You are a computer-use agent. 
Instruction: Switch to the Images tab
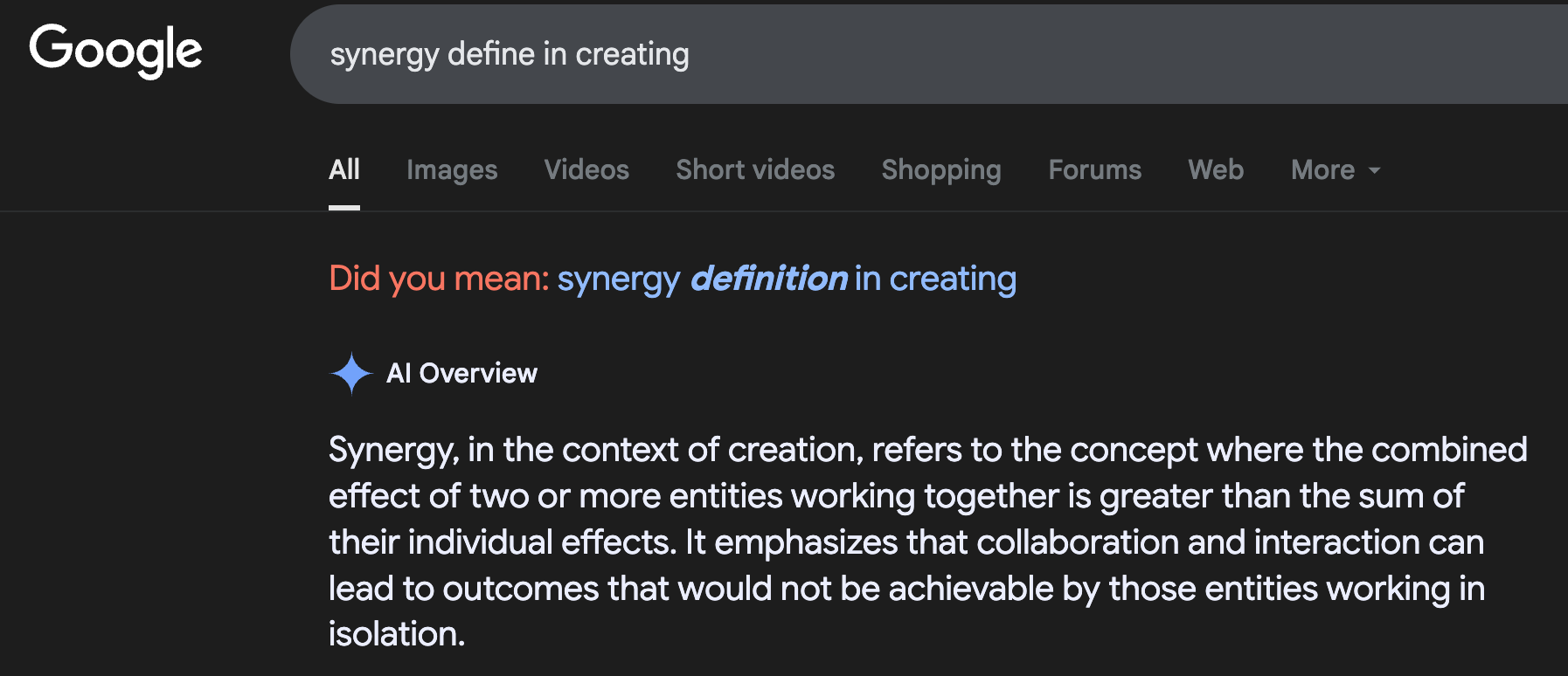(x=452, y=169)
